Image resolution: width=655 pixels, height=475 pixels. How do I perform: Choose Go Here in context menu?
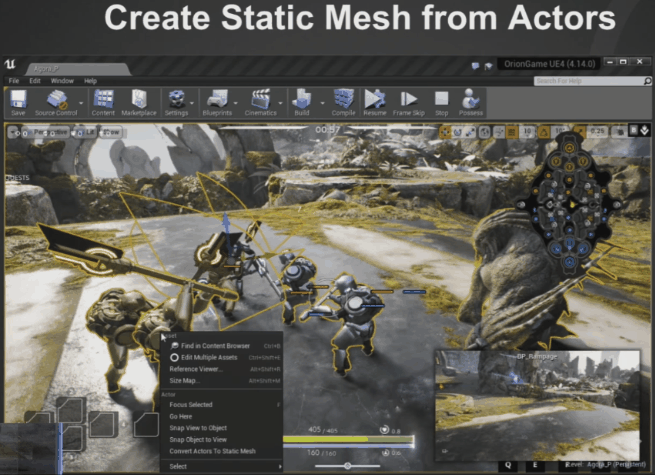point(222,417)
